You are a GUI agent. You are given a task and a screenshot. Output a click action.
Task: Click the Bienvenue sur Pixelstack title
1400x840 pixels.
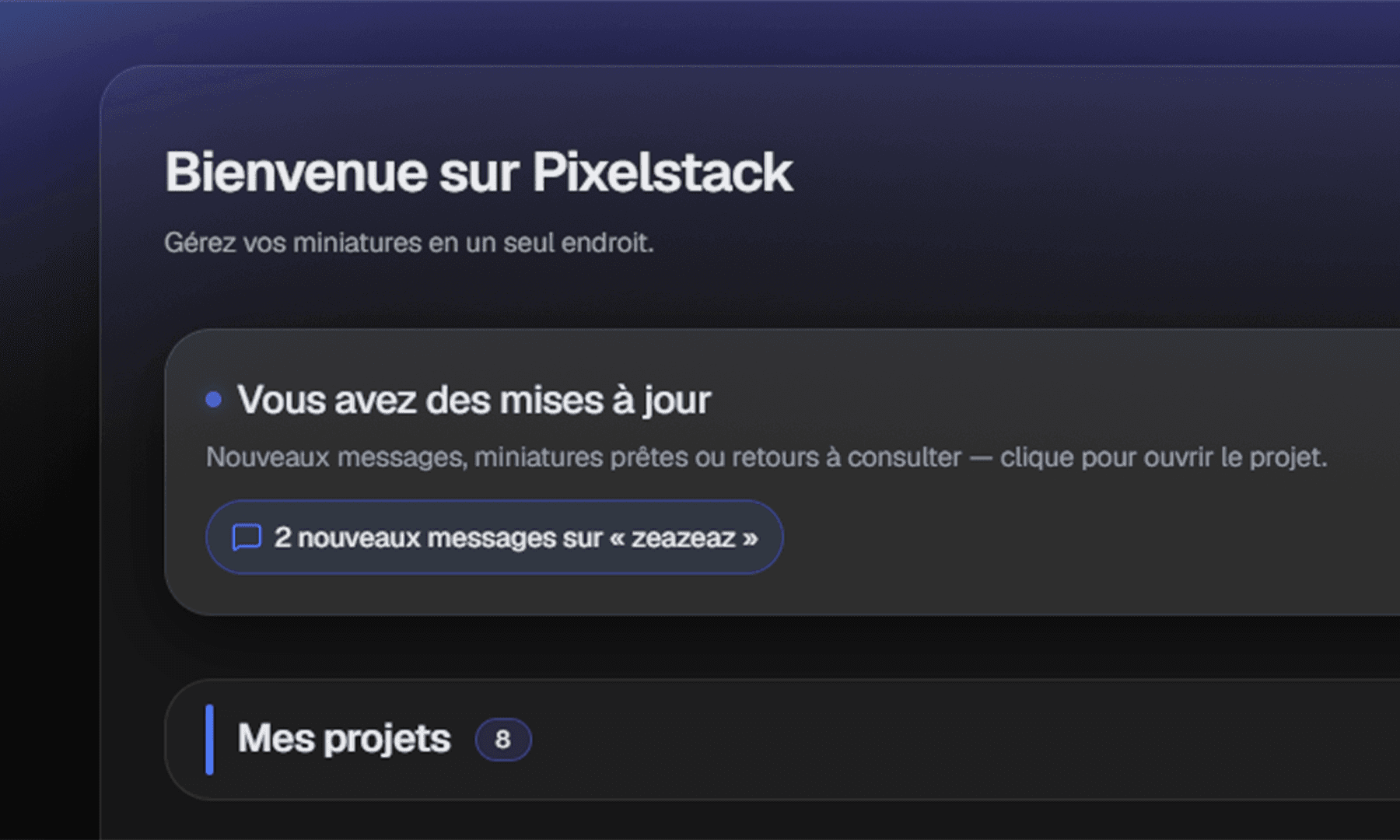(x=478, y=171)
